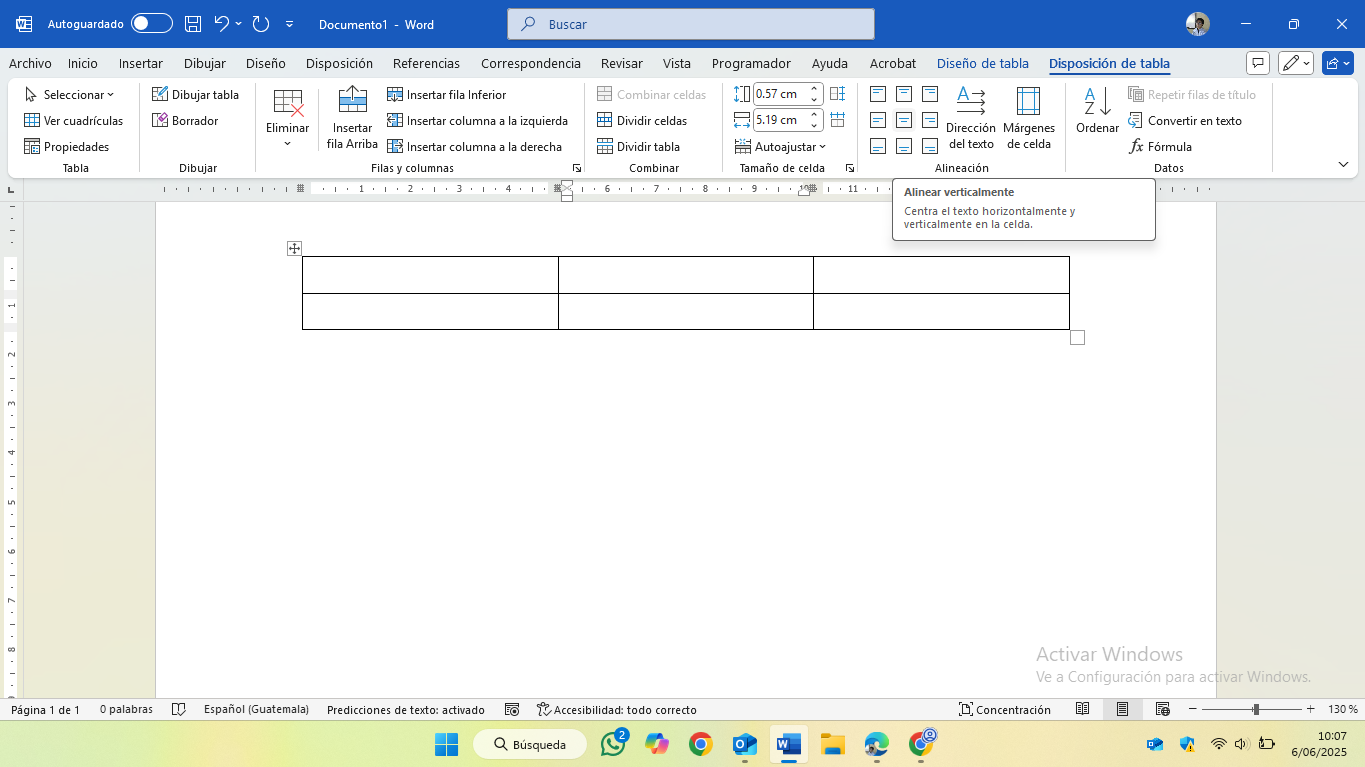Click Insertar columna a la derecha
The image size is (1365, 767).
point(475,146)
